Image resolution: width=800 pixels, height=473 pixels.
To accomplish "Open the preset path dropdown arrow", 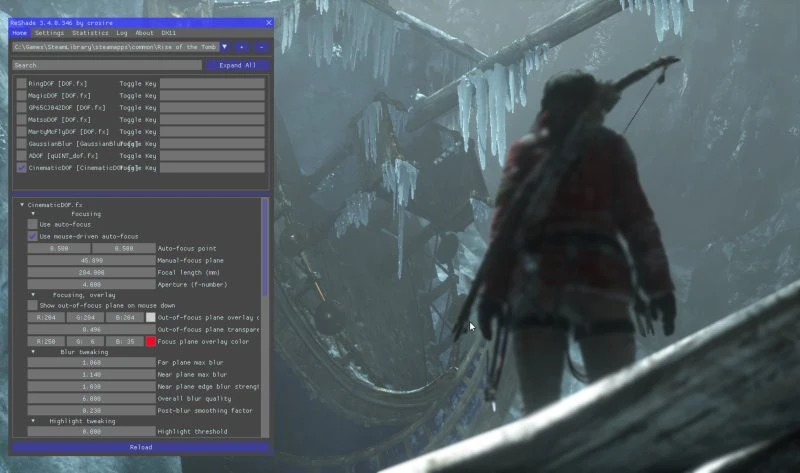I will (224, 47).
